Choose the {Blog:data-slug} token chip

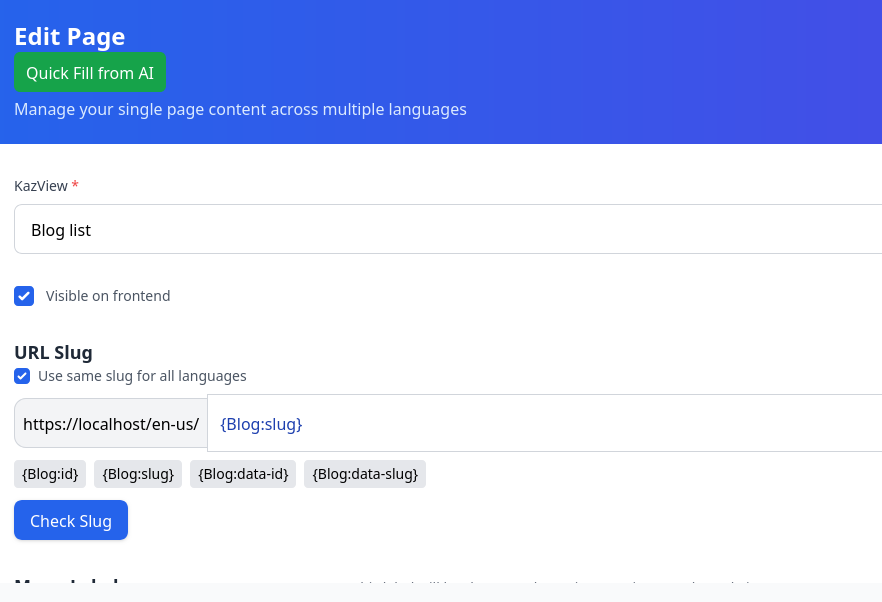coord(365,474)
